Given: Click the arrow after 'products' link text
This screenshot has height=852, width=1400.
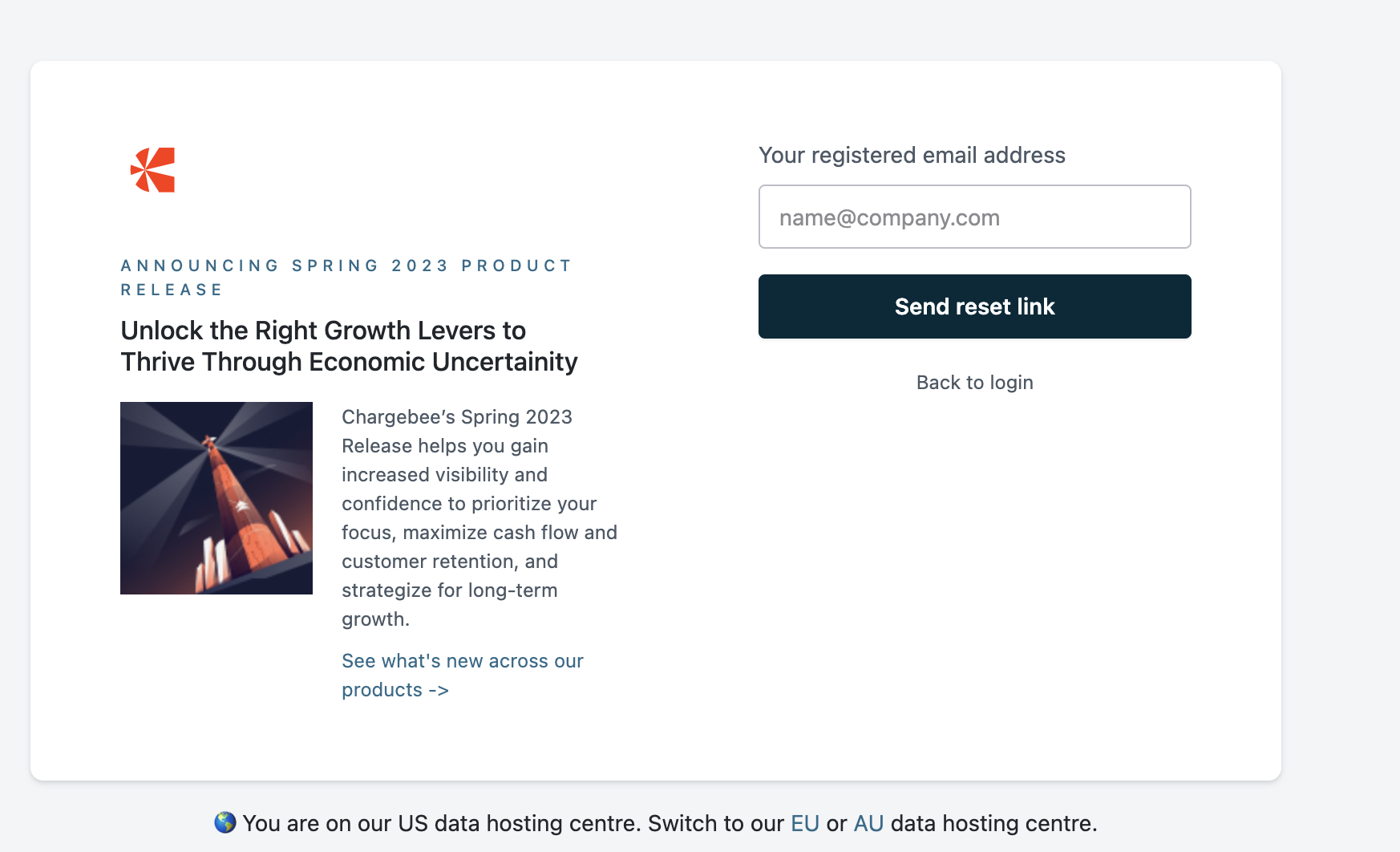Looking at the screenshot, I should click(x=439, y=690).
